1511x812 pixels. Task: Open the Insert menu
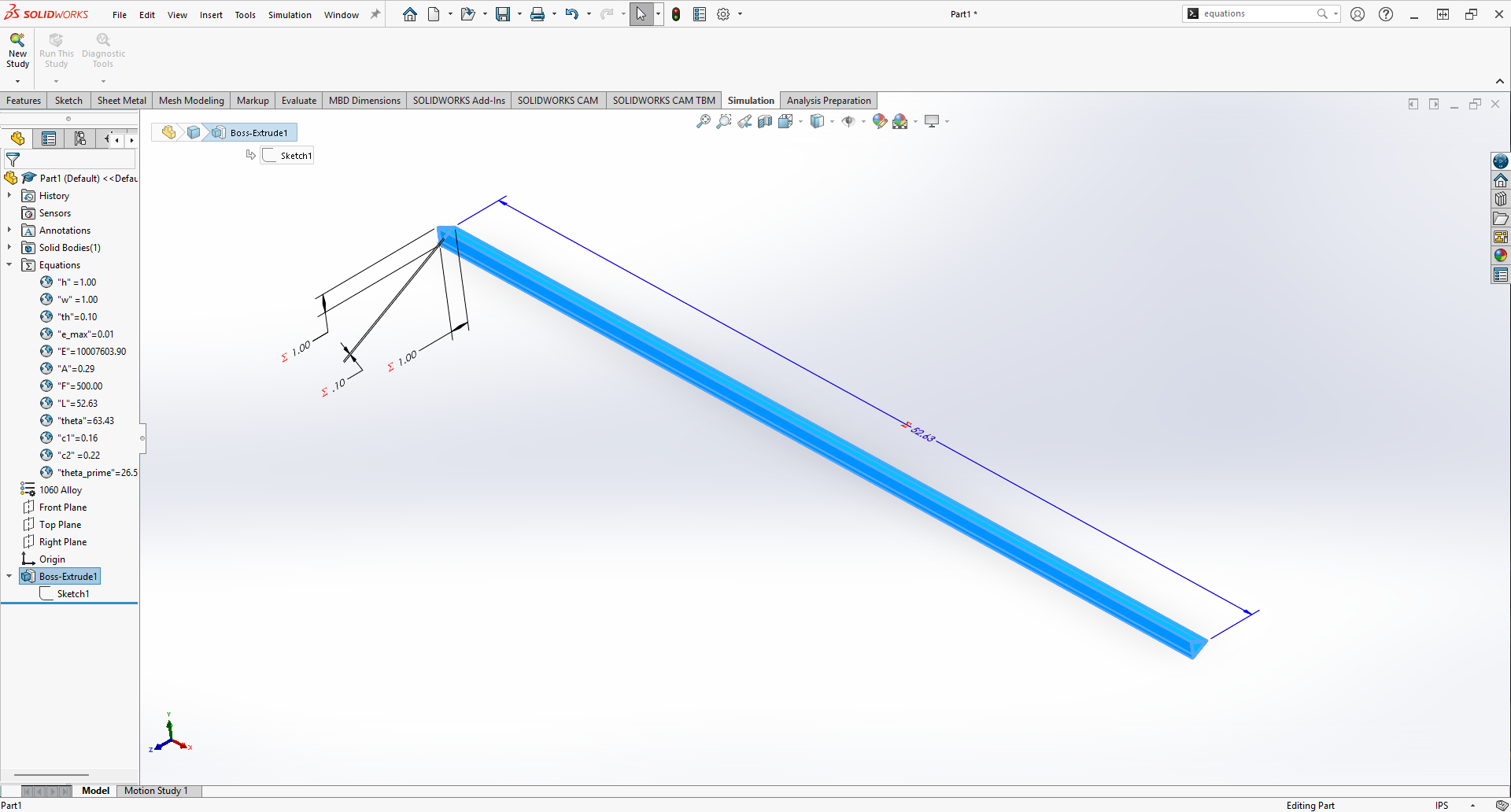click(x=211, y=15)
